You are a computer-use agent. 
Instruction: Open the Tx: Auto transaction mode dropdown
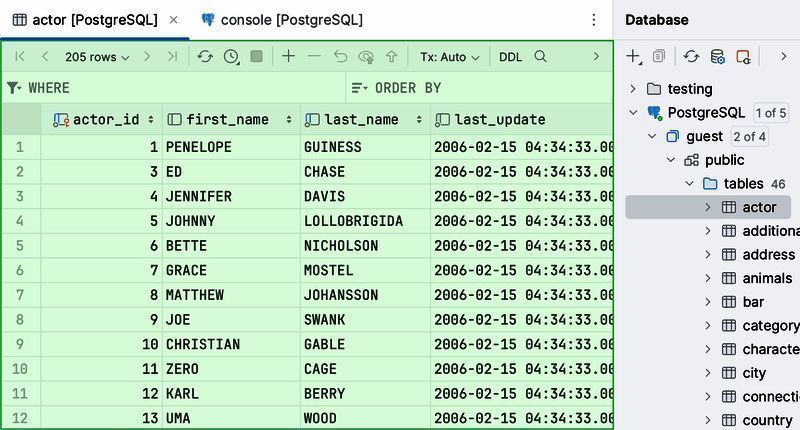click(449, 57)
